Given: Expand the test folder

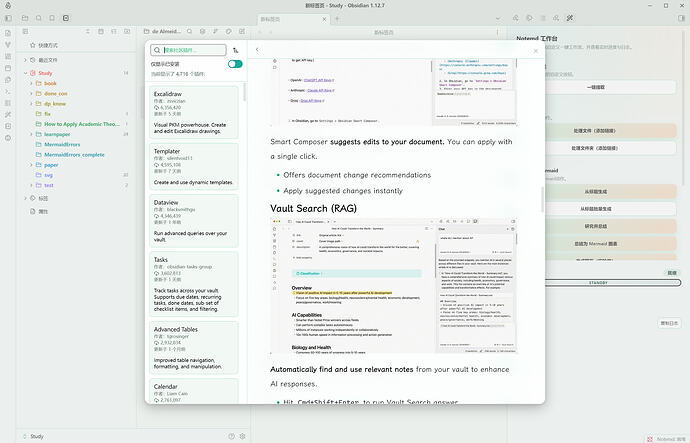Looking at the screenshot, I should [31, 185].
